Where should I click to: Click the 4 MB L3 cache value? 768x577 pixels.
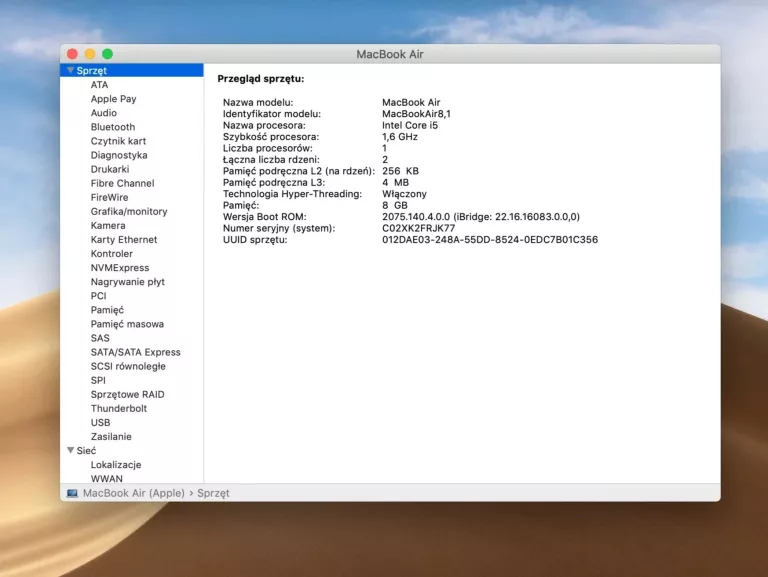(x=395, y=183)
